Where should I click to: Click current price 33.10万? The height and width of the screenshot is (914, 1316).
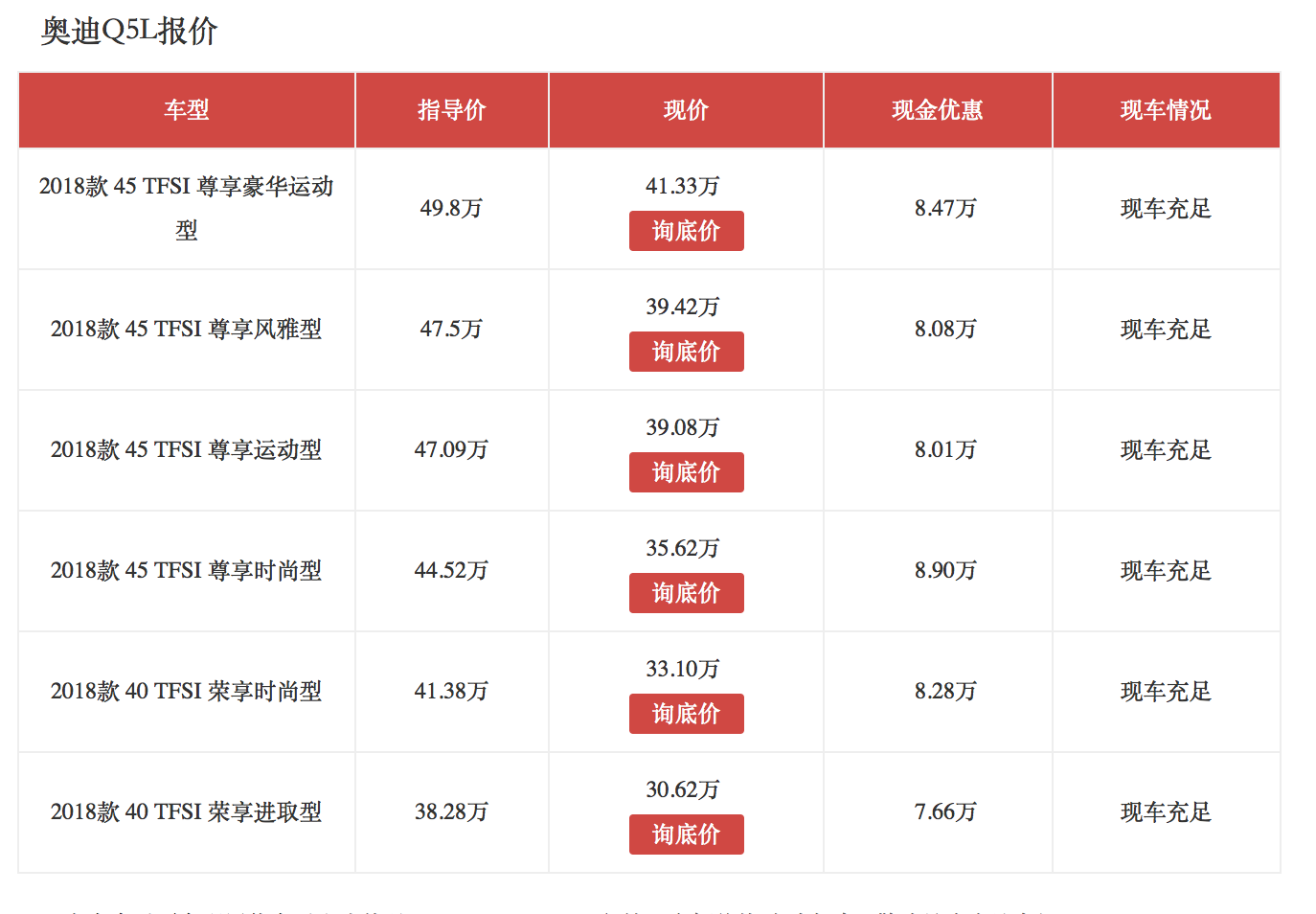[x=683, y=669]
